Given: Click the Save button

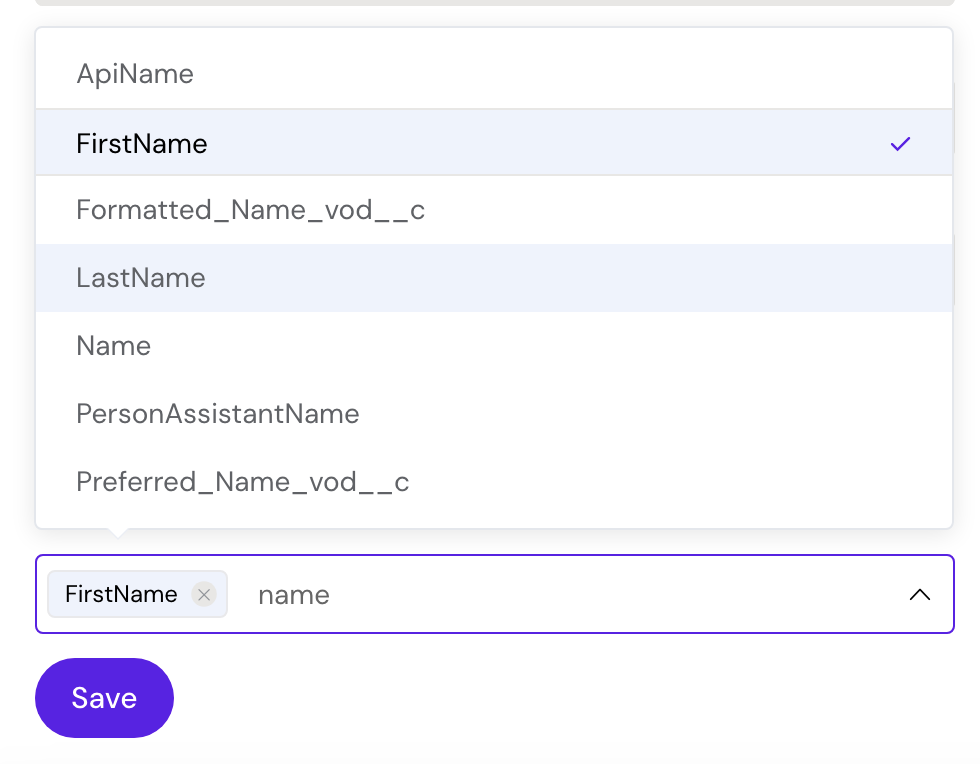Looking at the screenshot, I should [104, 698].
